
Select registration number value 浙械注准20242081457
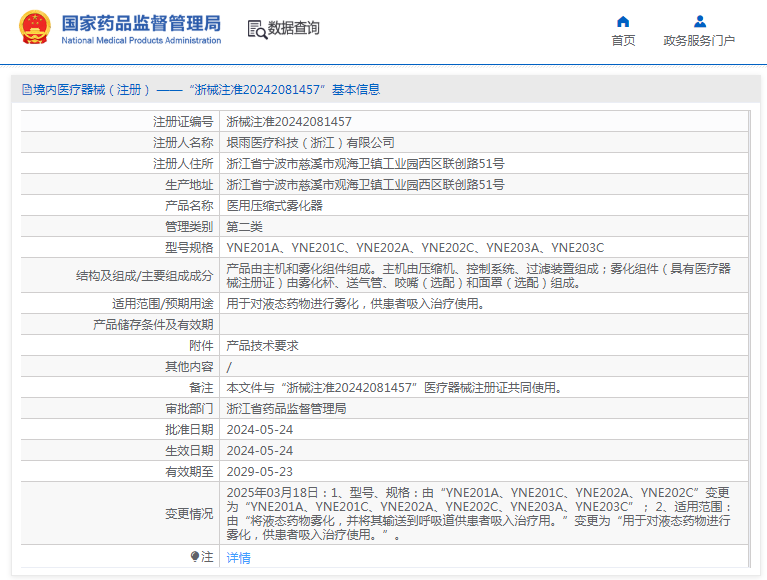click(289, 121)
